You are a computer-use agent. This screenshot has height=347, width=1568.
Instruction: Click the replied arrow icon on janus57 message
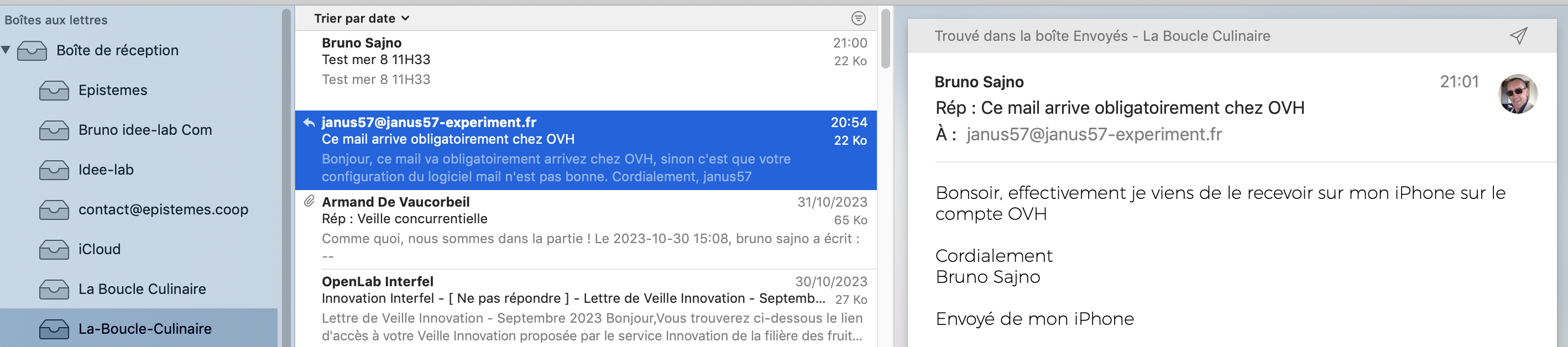pos(309,123)
